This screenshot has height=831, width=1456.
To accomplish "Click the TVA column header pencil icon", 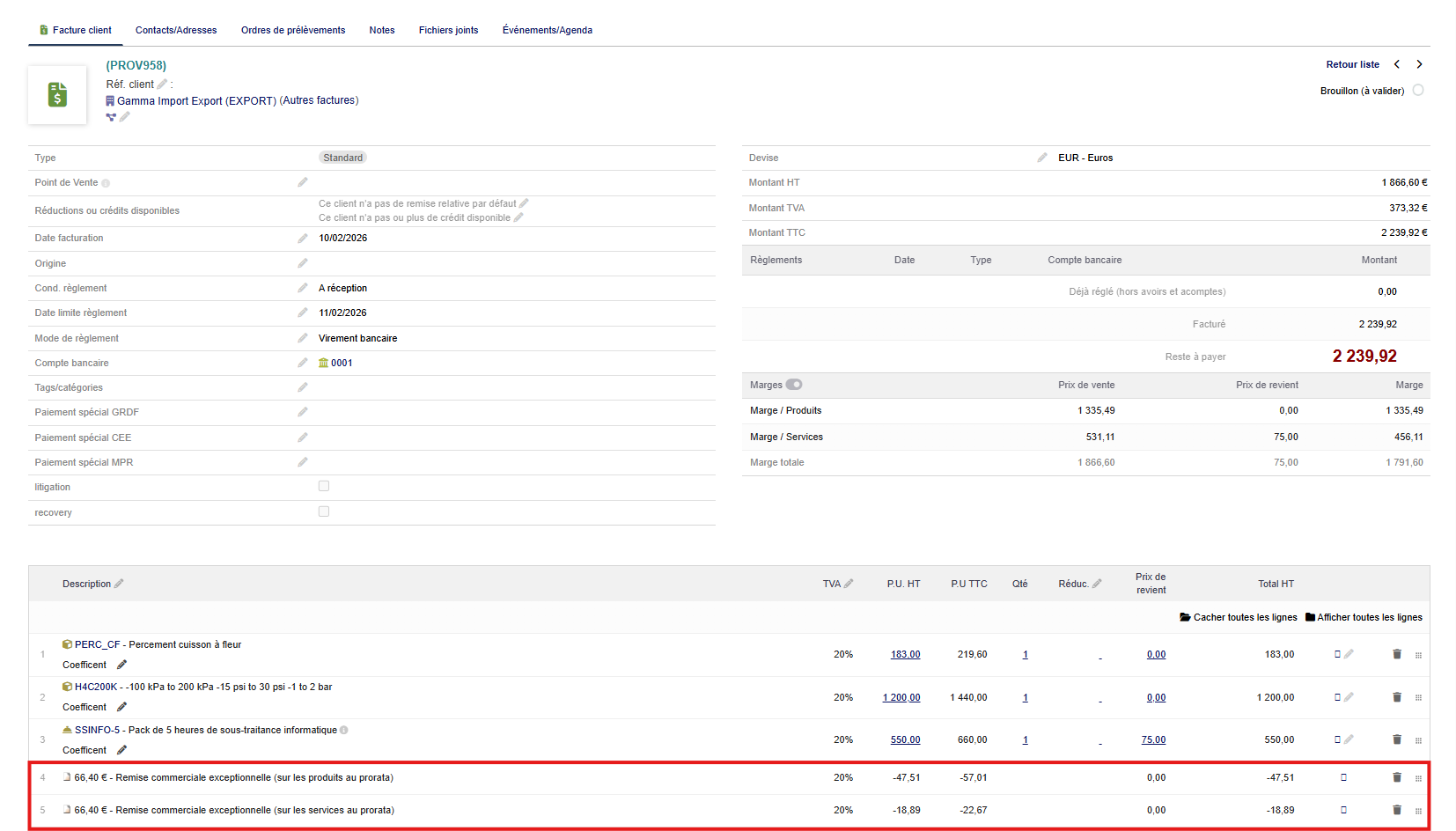I will click(849, 584).
